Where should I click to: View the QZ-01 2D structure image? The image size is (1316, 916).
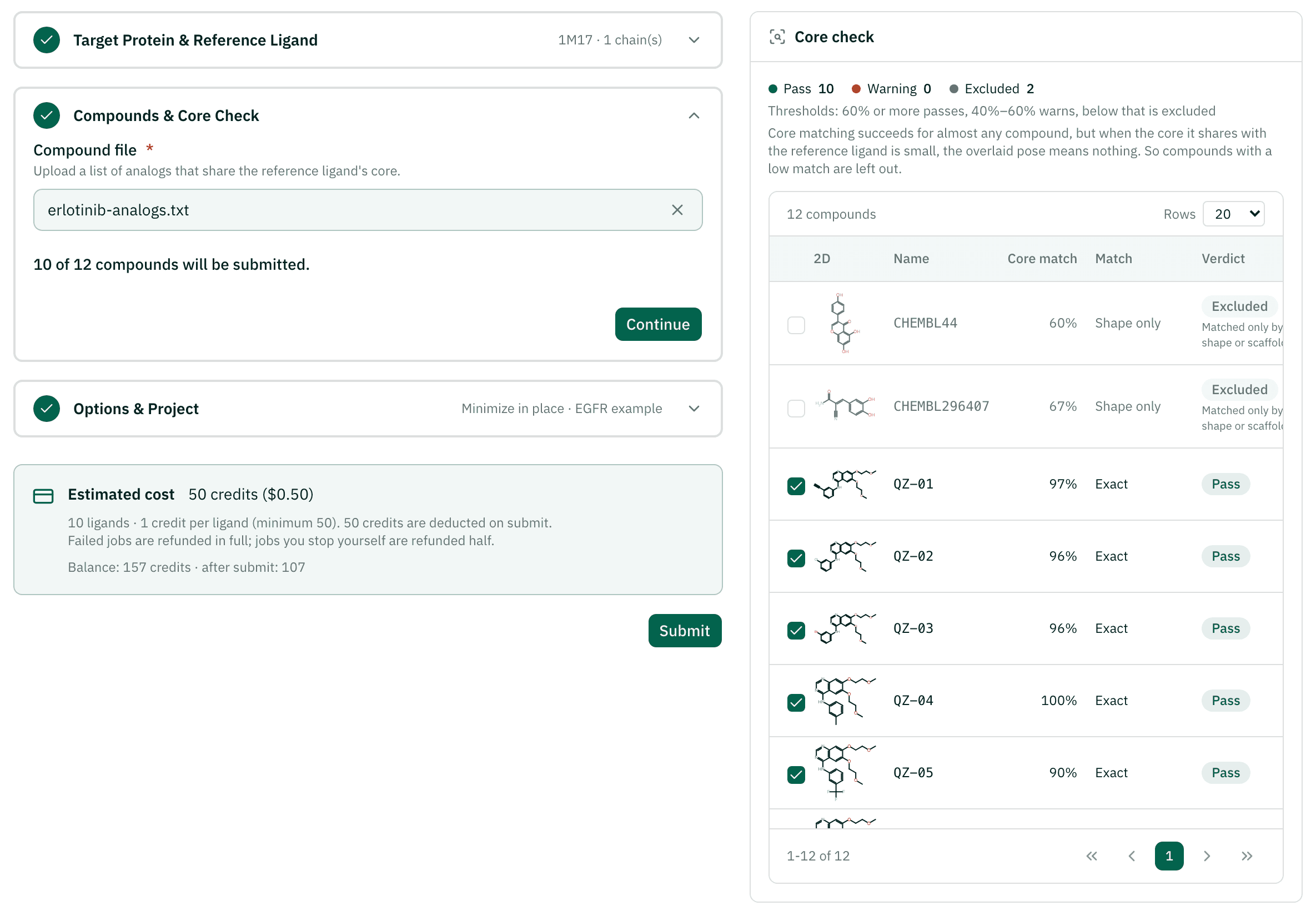tap(845, 484)
